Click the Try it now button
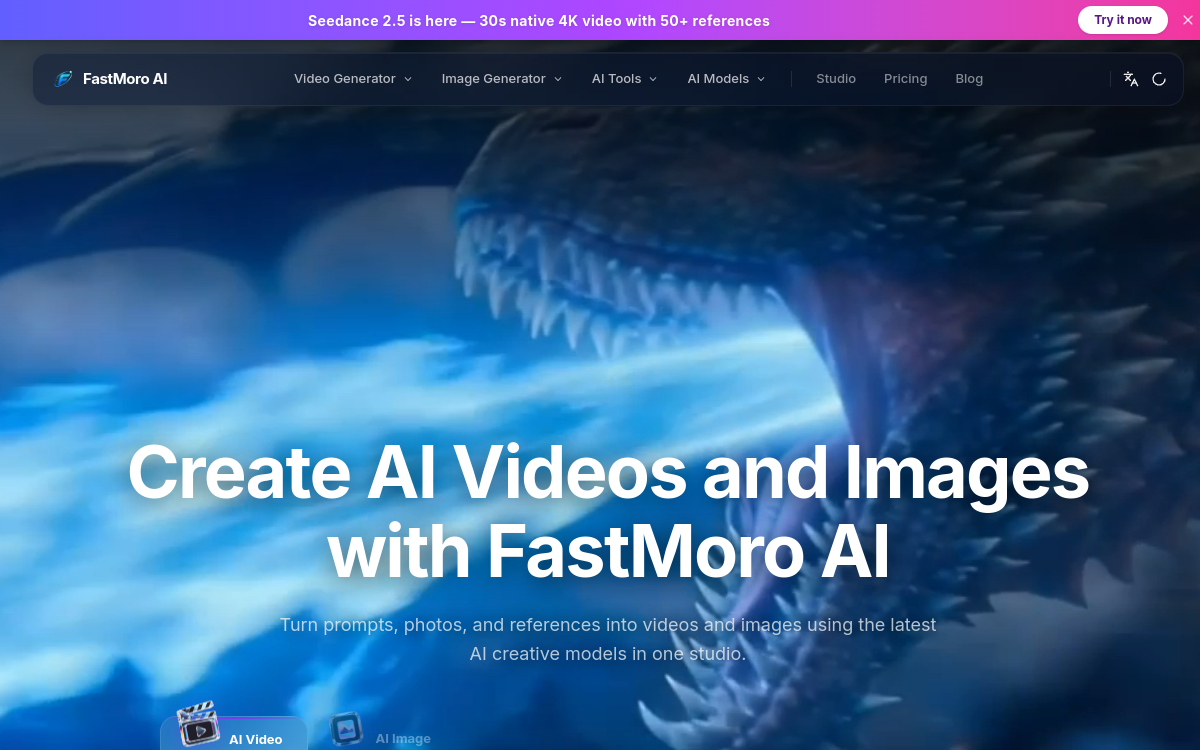This screenshot has height=750, width=1200. pyautogui.click(x=1123, y=20)
